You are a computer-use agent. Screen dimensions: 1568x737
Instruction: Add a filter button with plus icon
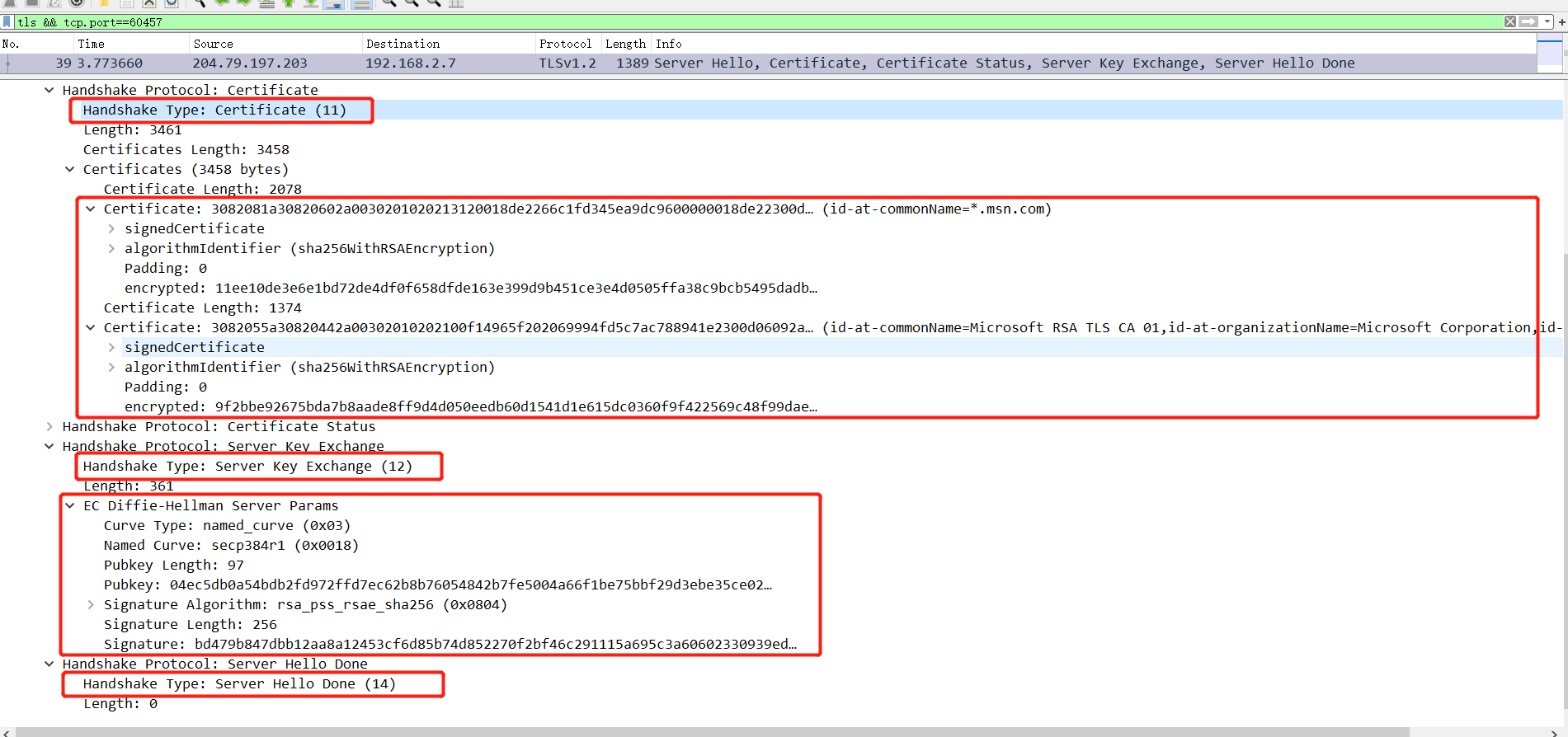click(1561, 21)
